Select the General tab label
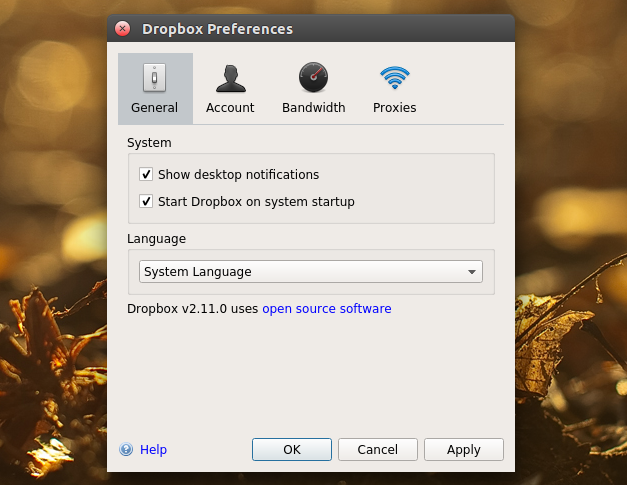627x485 pixels. coord(154,108)
